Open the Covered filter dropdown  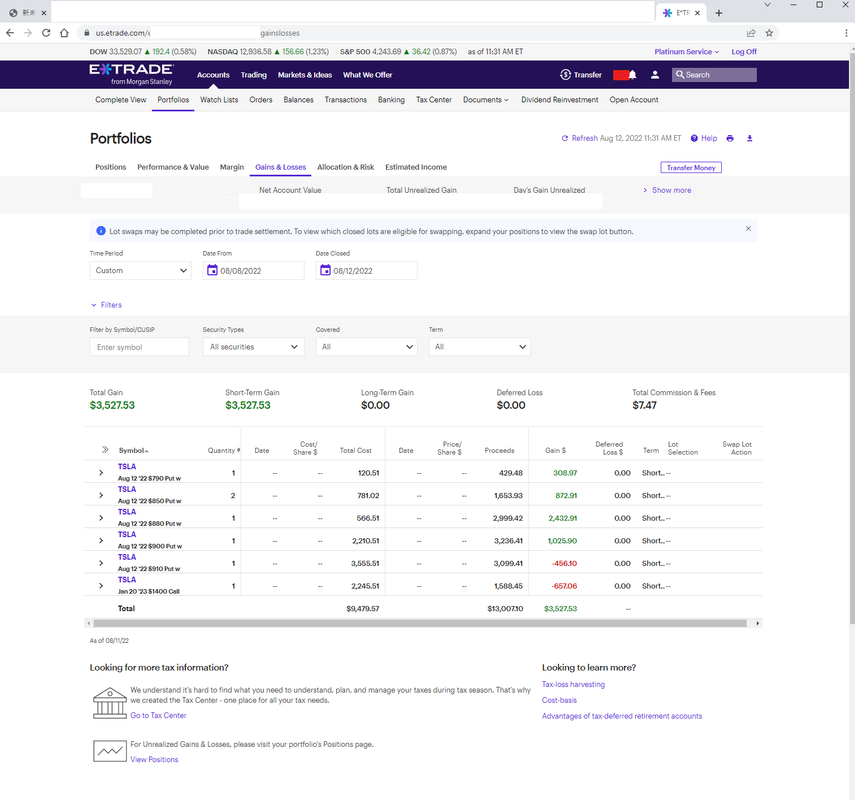click(x=366, y=347)
